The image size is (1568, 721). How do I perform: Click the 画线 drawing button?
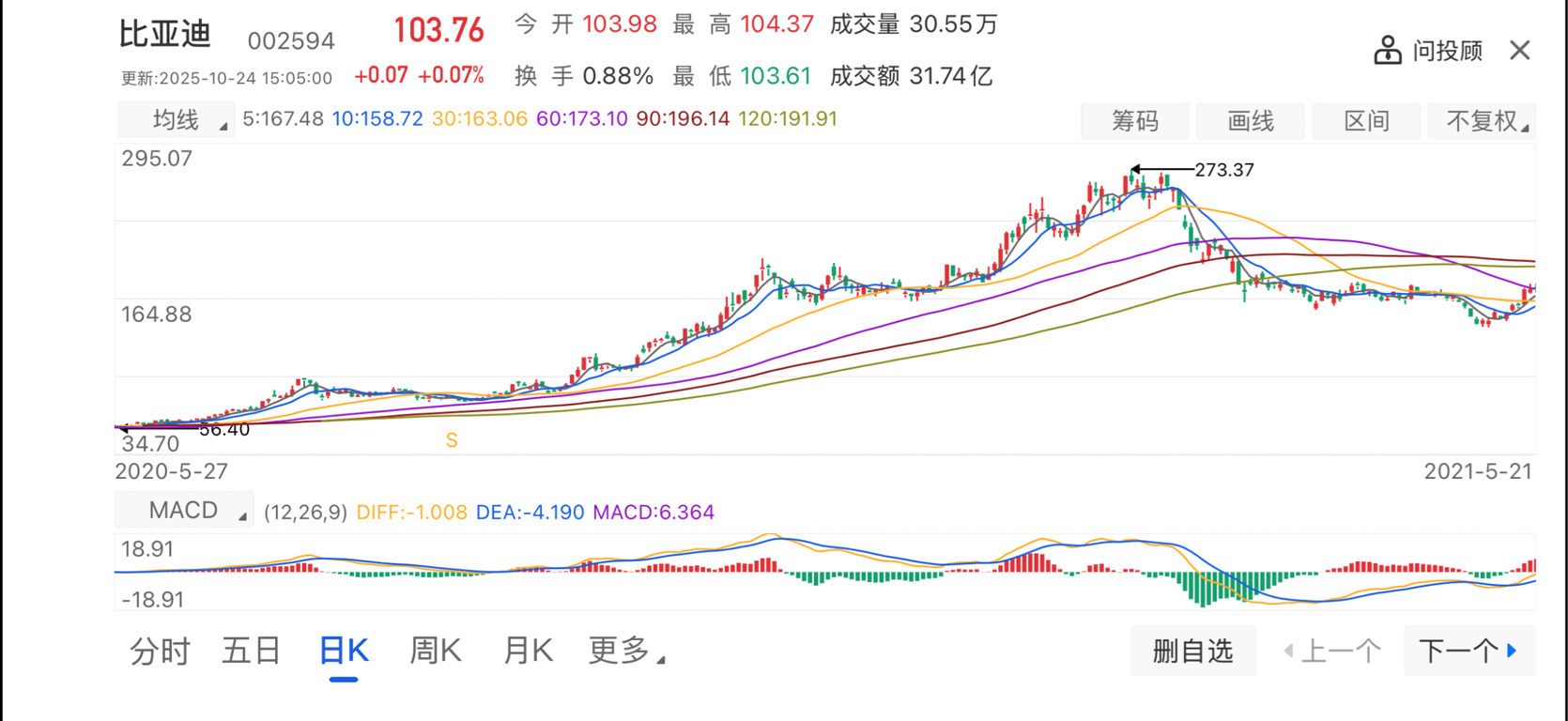(x=1251, y=121)
